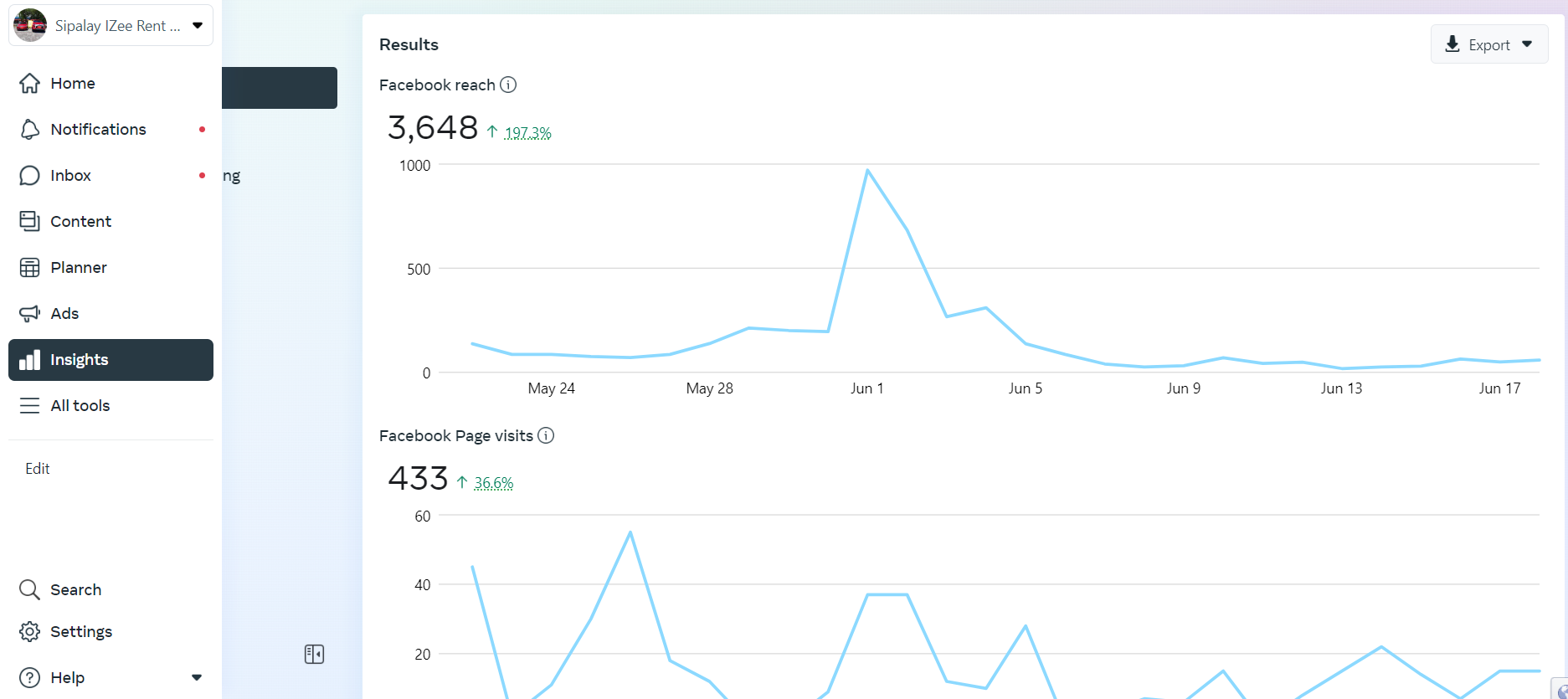Click the 36.6% page visits change link
This screenshot has width=1568, height=699.
point(494,483)
